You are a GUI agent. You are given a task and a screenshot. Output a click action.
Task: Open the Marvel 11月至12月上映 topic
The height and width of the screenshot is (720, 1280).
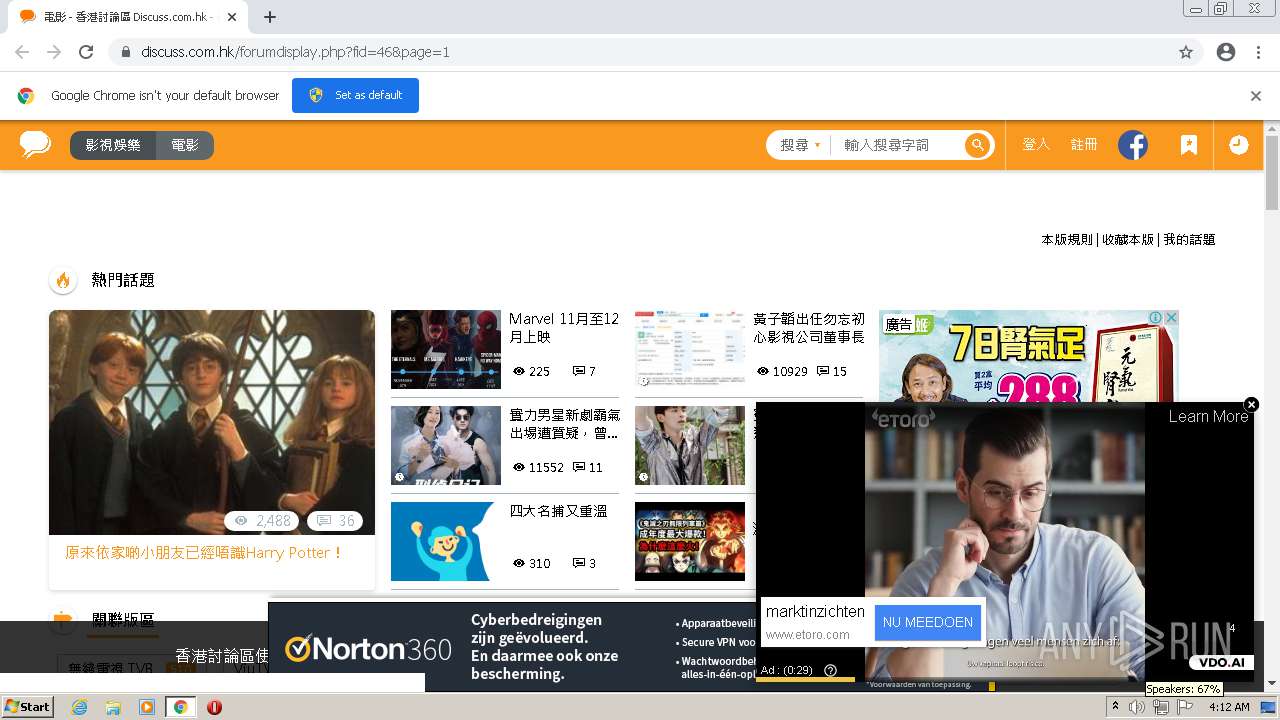click(x=564, y=328)
